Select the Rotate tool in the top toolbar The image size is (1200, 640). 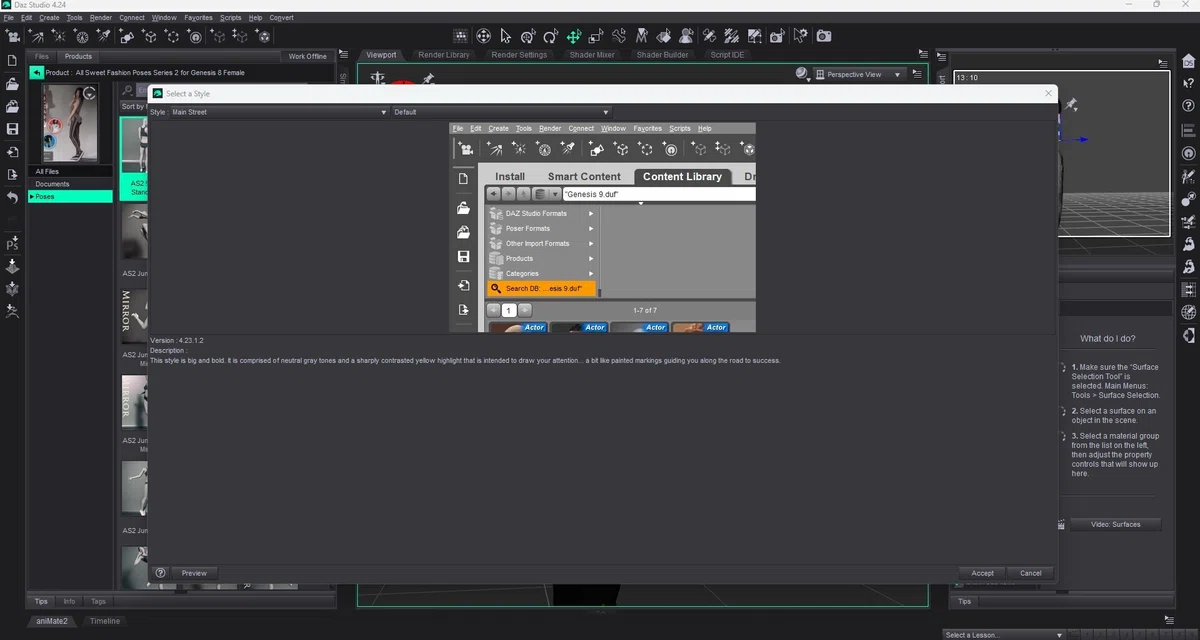pos(551,36)
